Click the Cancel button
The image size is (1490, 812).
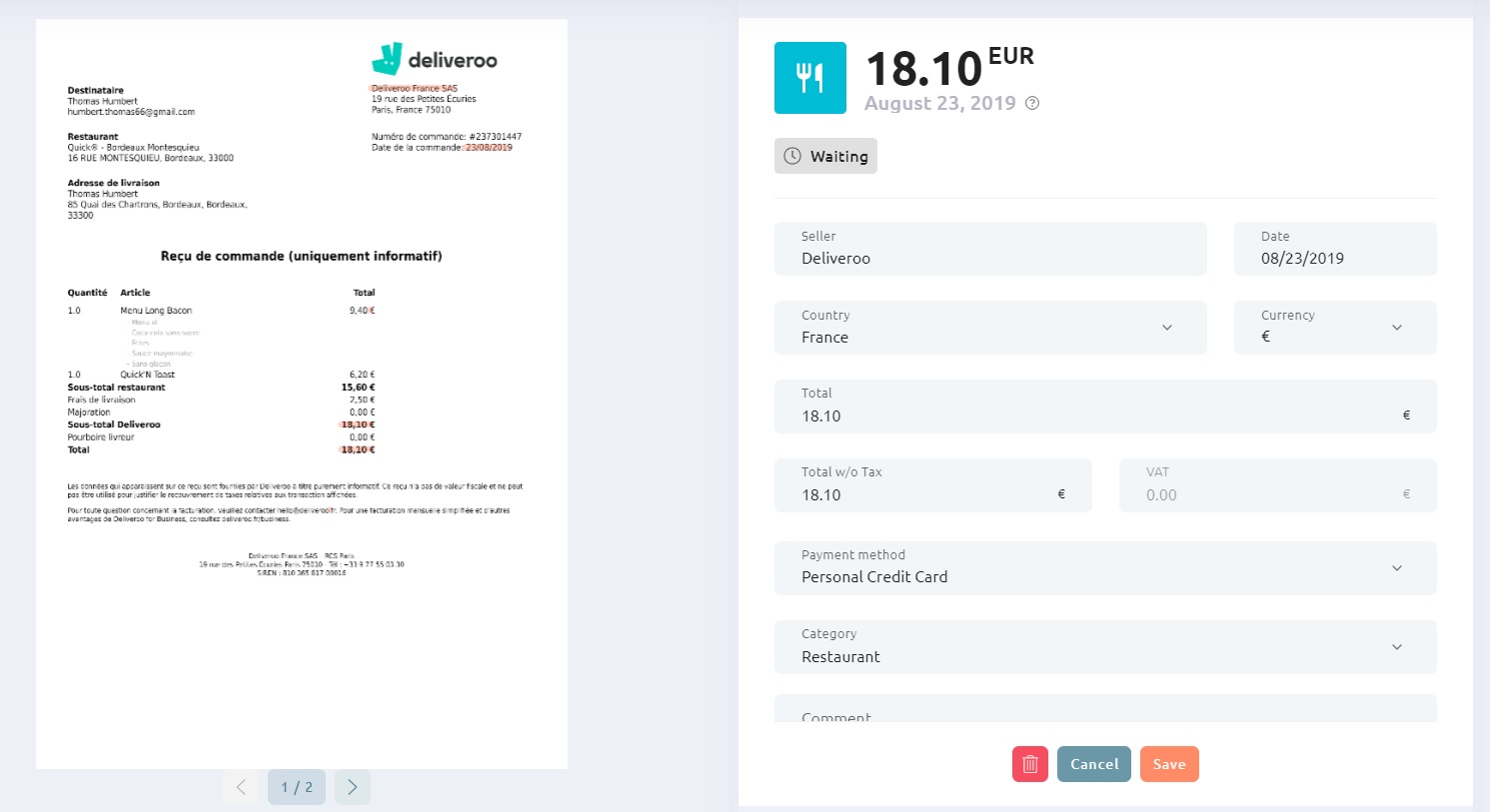[x=1094, y=764]
